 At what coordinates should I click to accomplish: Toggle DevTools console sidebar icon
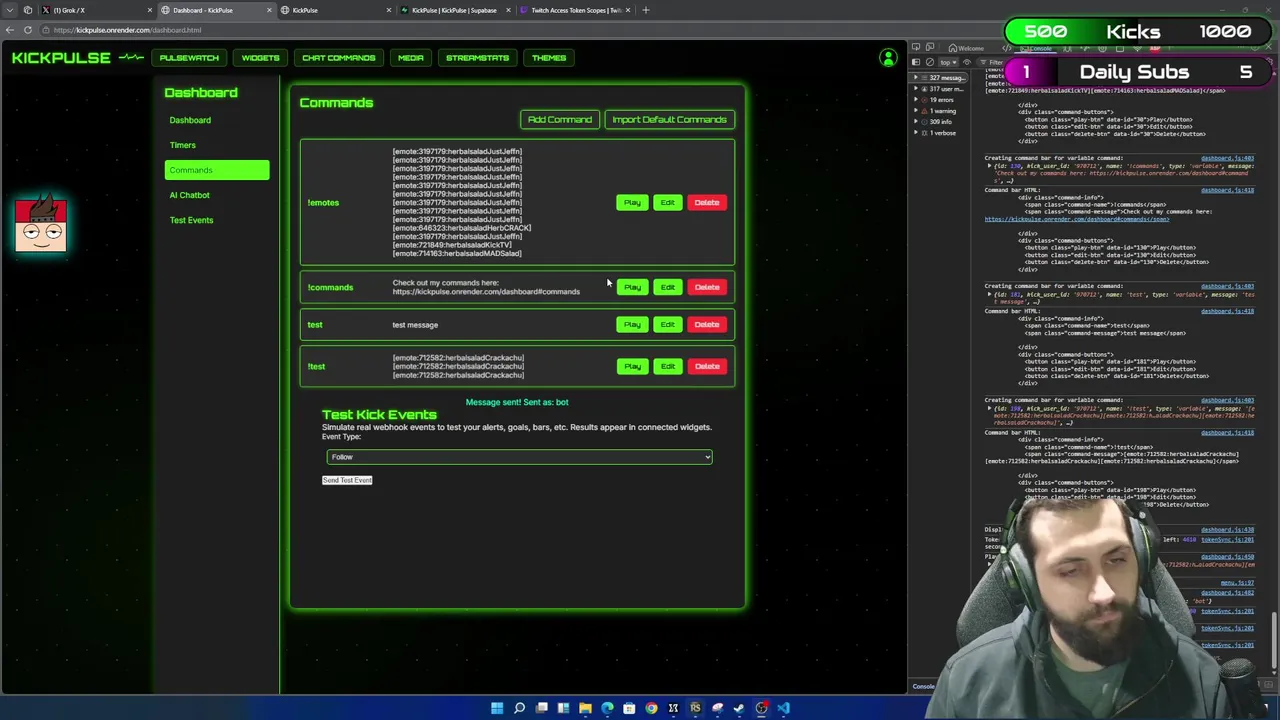[x=916, y=62]
